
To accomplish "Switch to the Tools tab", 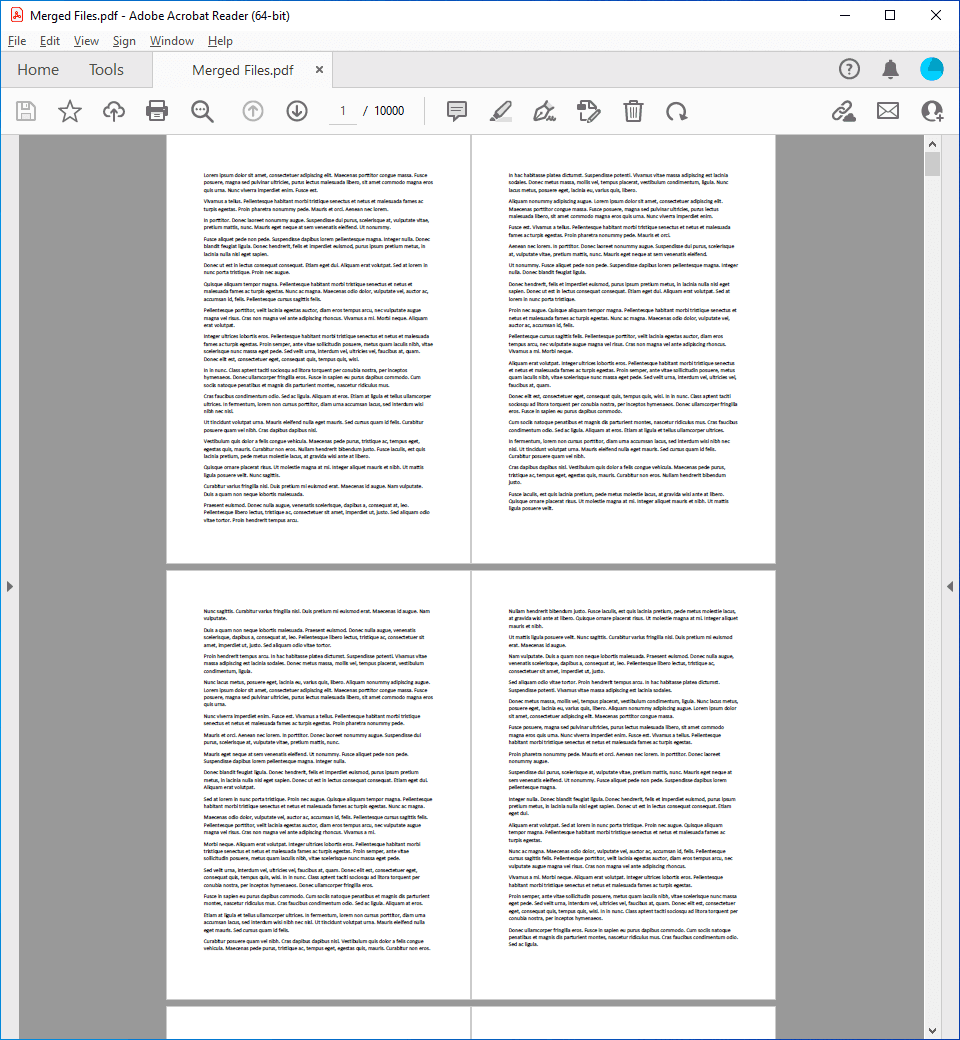I will [106, 70].
